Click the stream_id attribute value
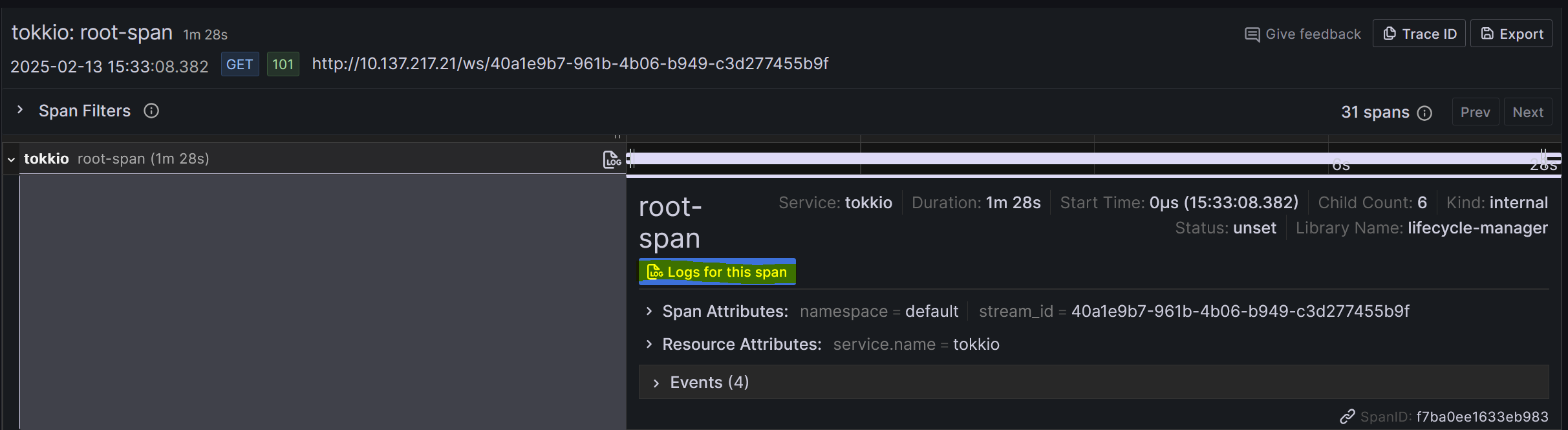Image resolution: width=1568 pixels, height=430 pixels. click(x=1240, y=312)
